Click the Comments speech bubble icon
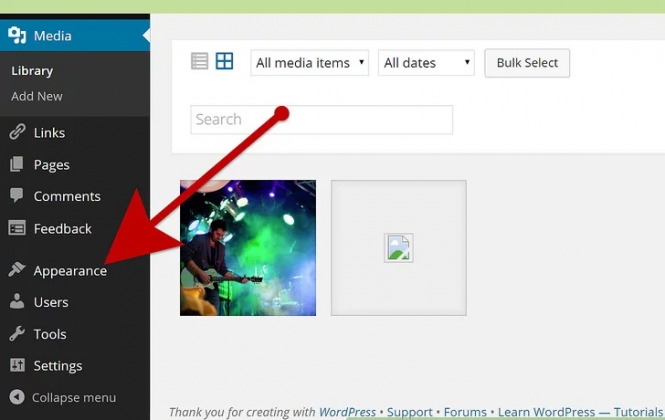Screen dimensions: 665x420 click(17, 196)
